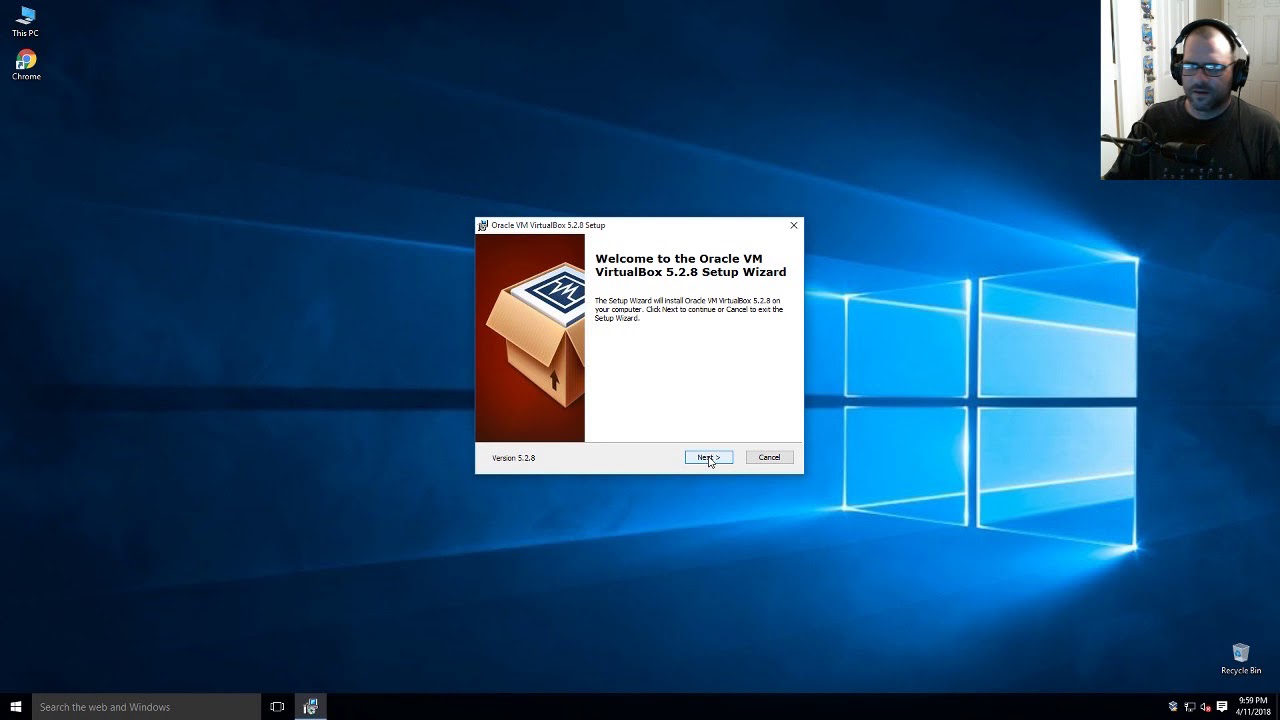Click Next in the VirtualBox Setup Wizard

[x=708, y=457]
